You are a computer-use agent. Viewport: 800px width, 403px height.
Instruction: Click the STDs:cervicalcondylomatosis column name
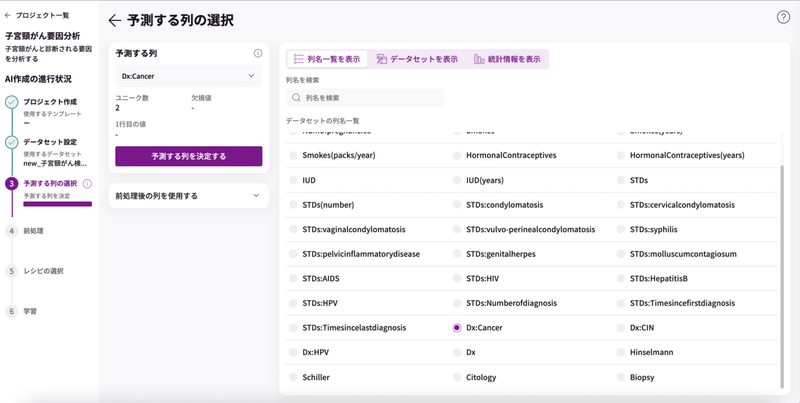[682, 205]
